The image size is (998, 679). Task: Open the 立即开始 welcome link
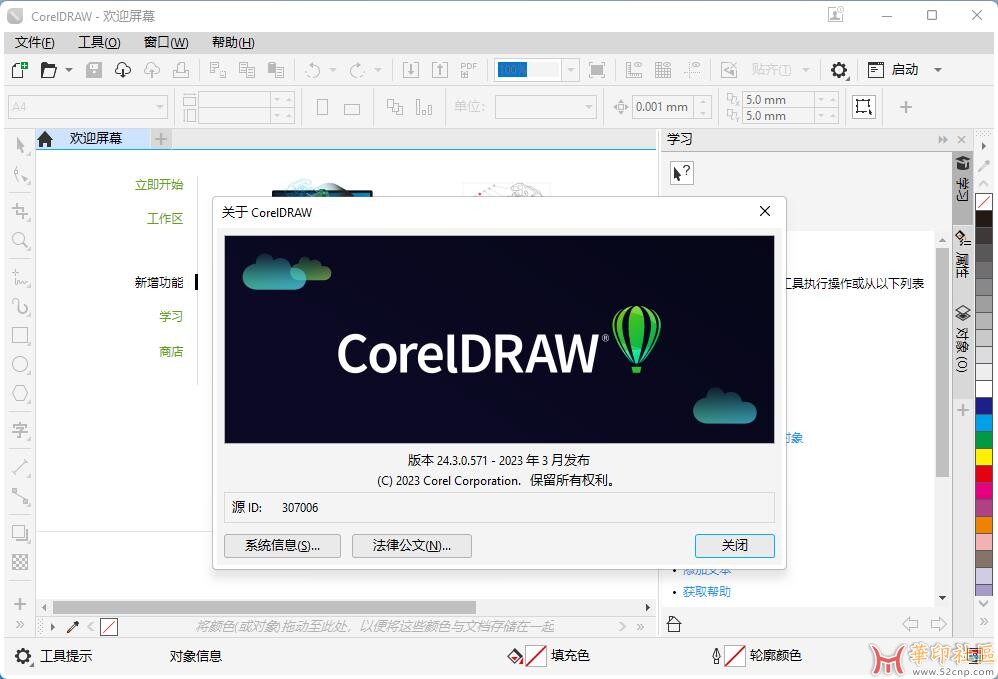(159, 185)
